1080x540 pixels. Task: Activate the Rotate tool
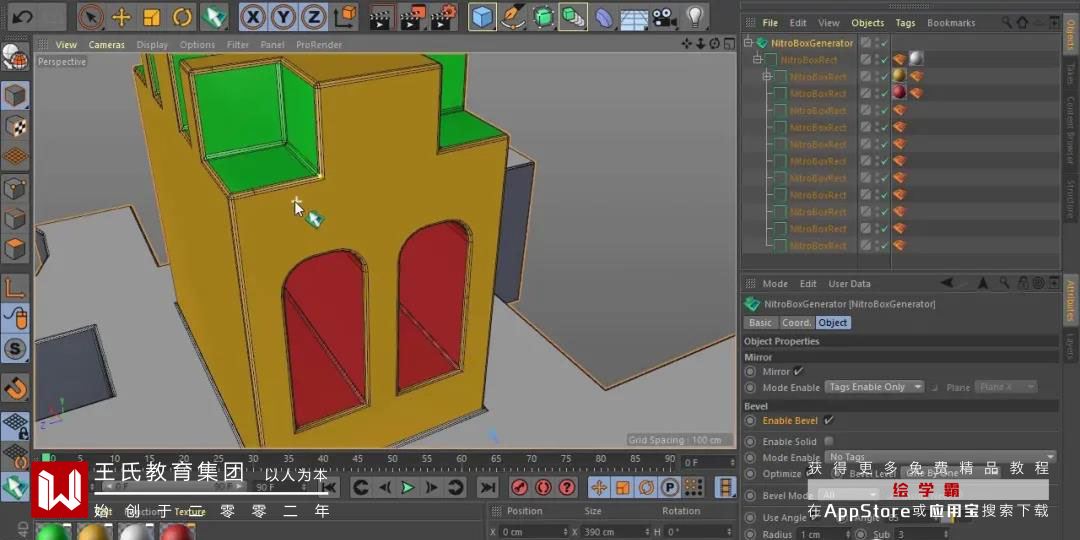tap(183, 17)
